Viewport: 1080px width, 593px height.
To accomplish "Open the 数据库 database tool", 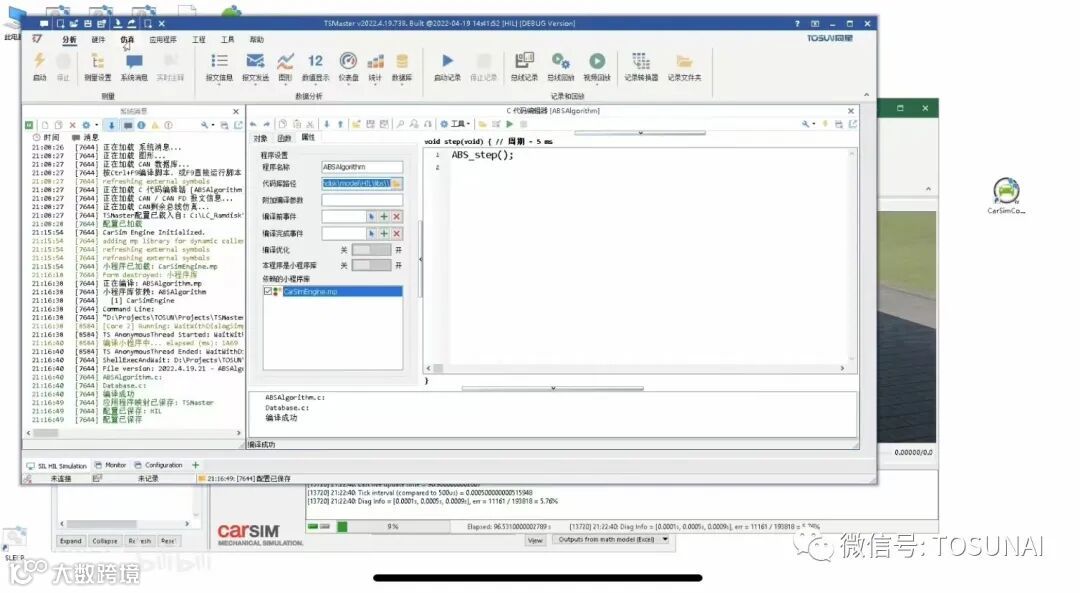I will point(402,67).
